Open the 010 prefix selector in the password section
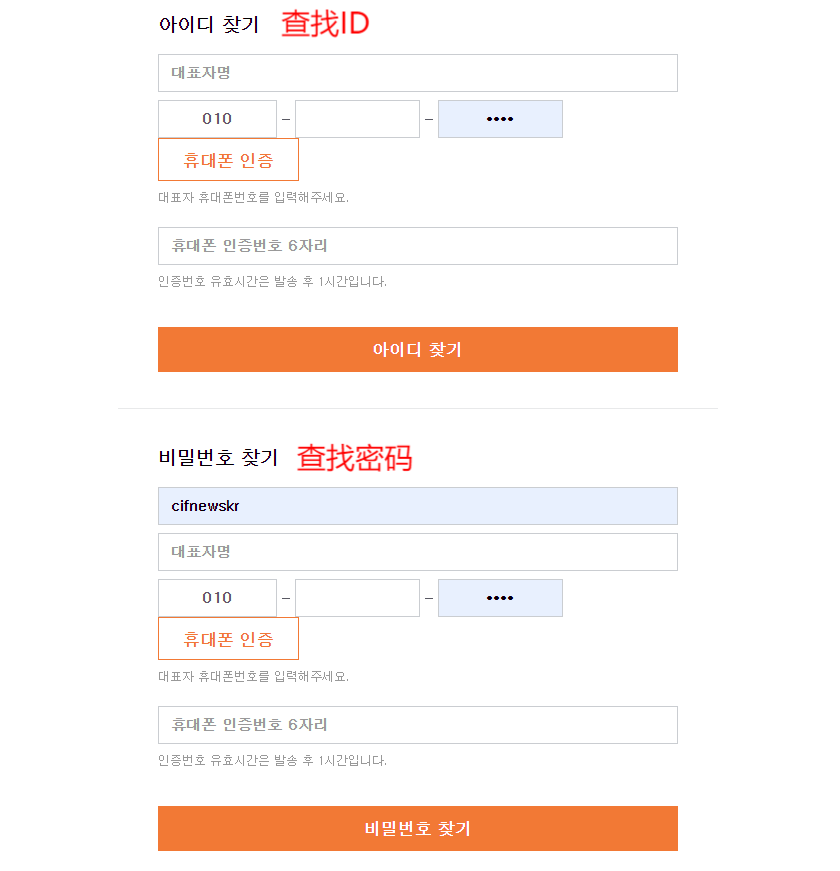 point(216,597)
